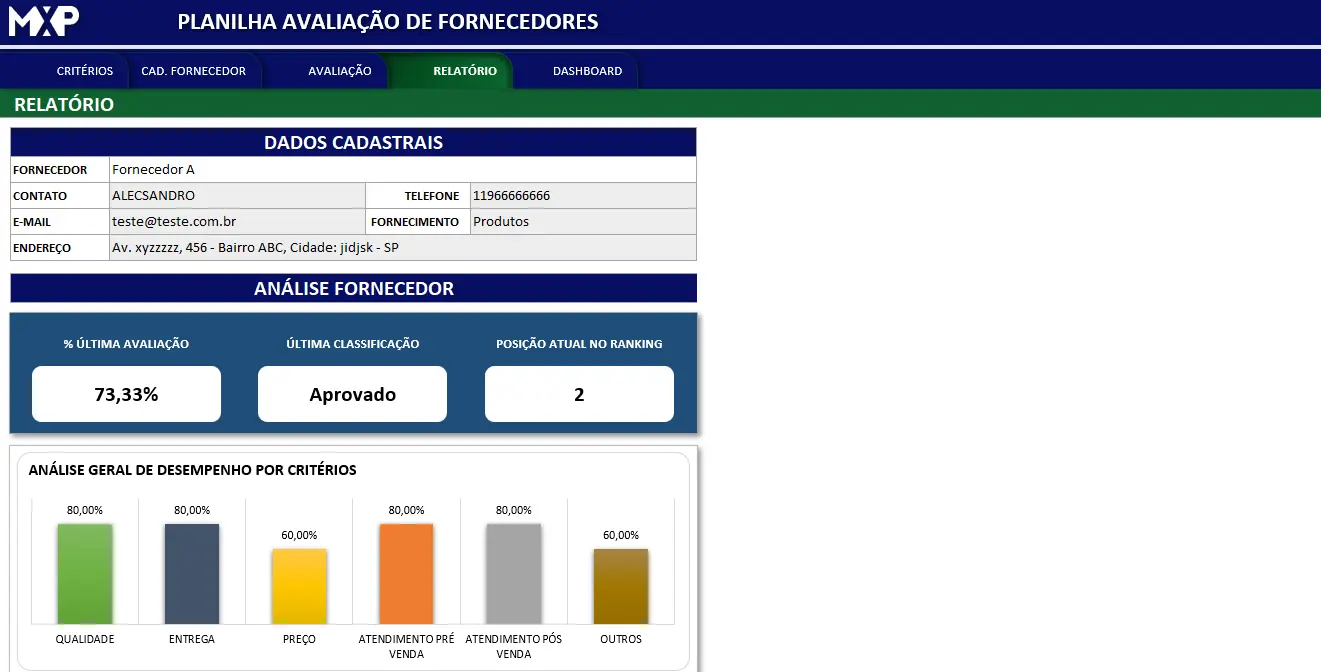Go to the Avaliação tab
The height and width of the screenshot is (672, 1321).
point(339,71)
